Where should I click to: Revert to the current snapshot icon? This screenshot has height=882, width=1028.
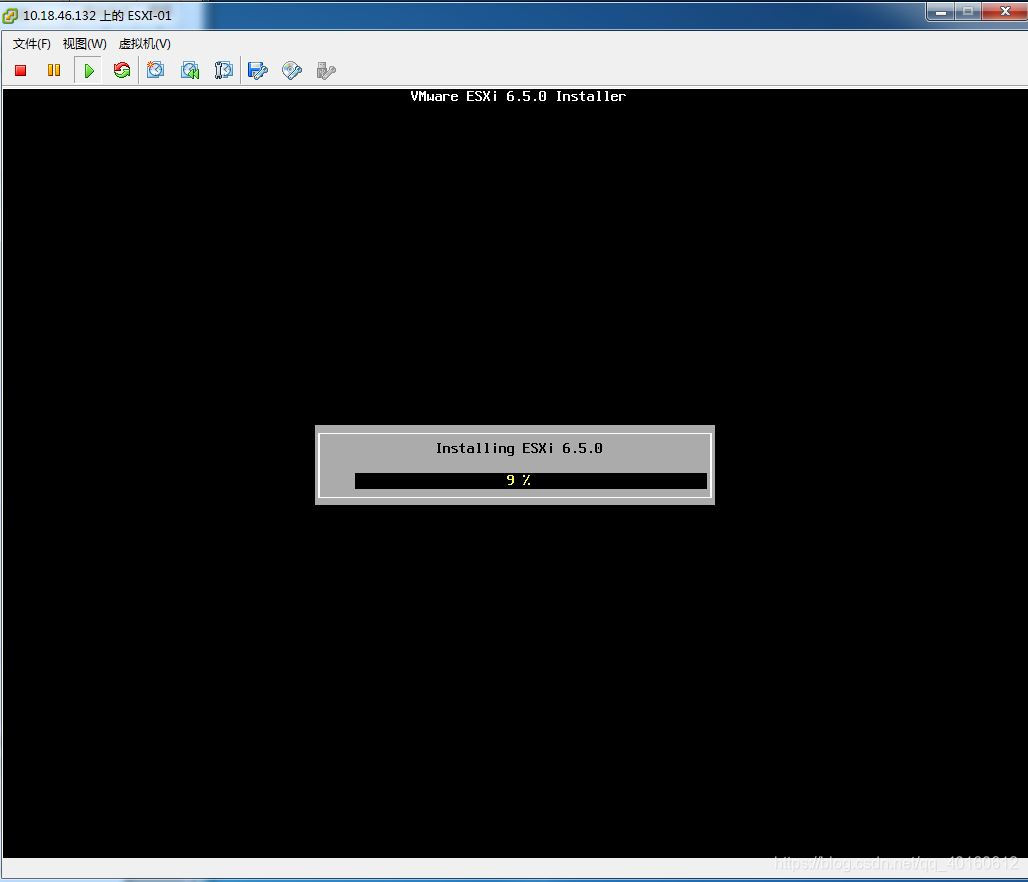[x=190, y=70]
